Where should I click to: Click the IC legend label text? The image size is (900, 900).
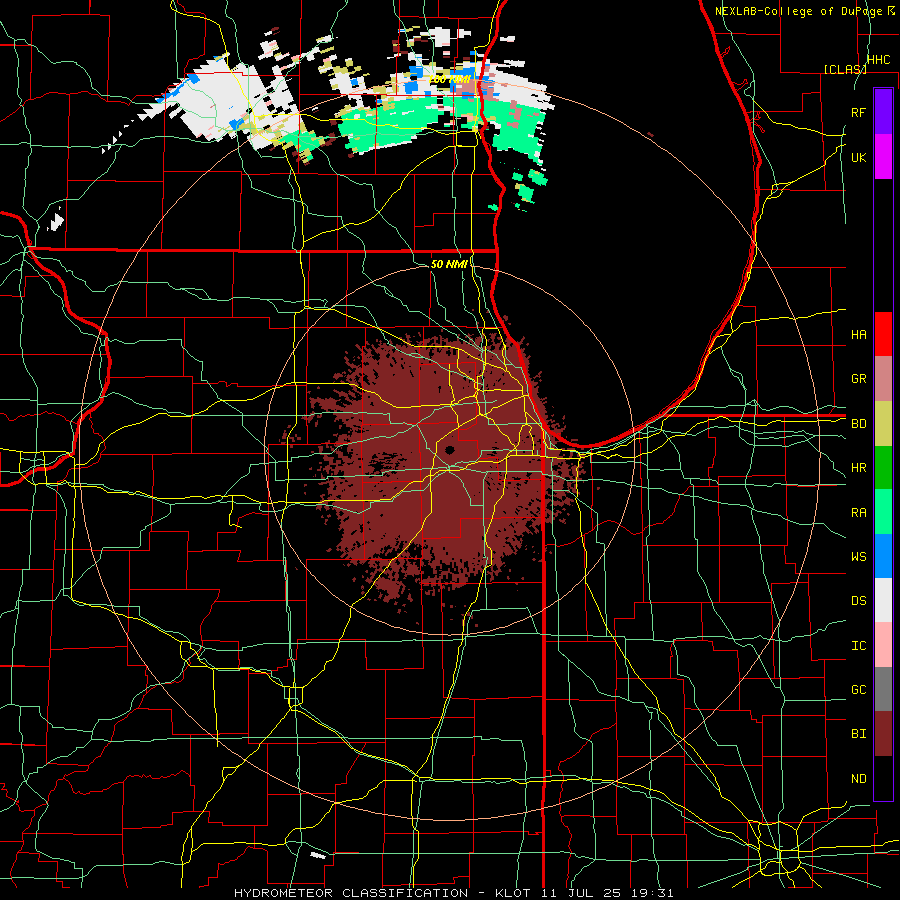[x=858, y=646]
